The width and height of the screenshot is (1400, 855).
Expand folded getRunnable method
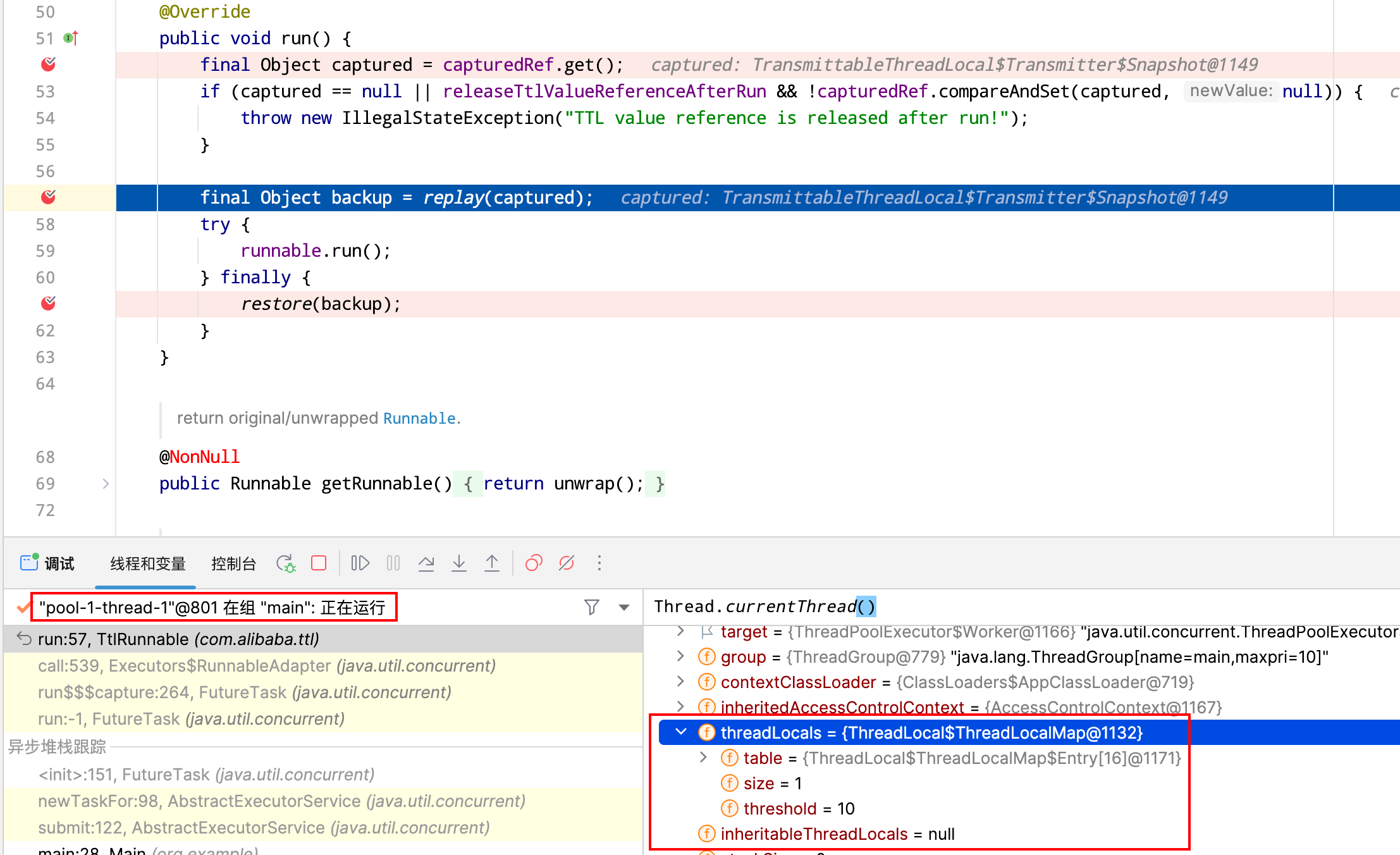pos(106,484)
